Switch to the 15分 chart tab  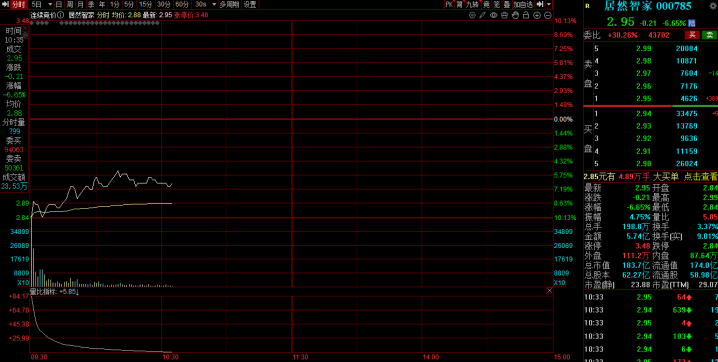coord(146,5)
